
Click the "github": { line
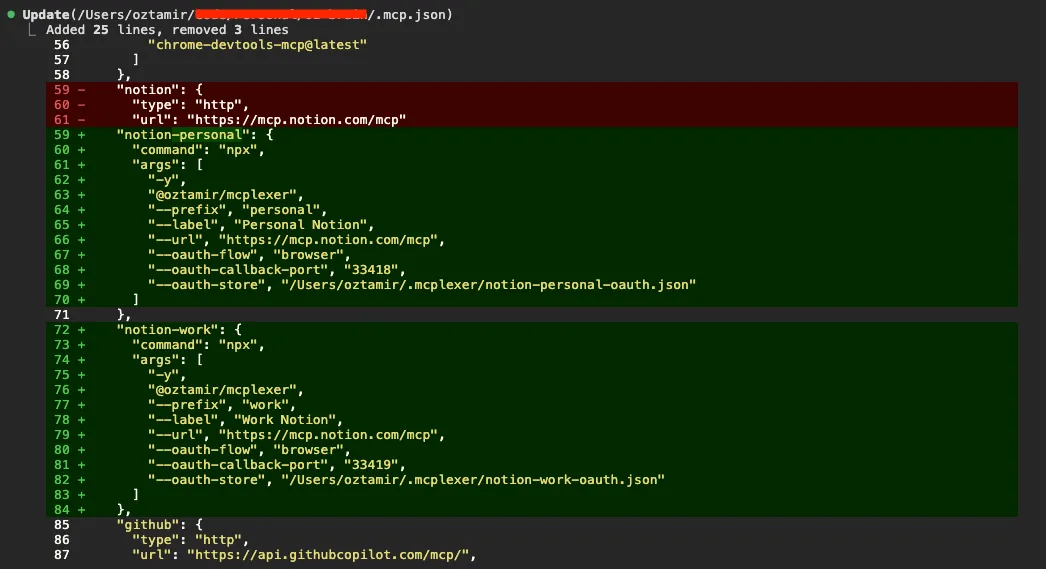click(x=159, y=525)
